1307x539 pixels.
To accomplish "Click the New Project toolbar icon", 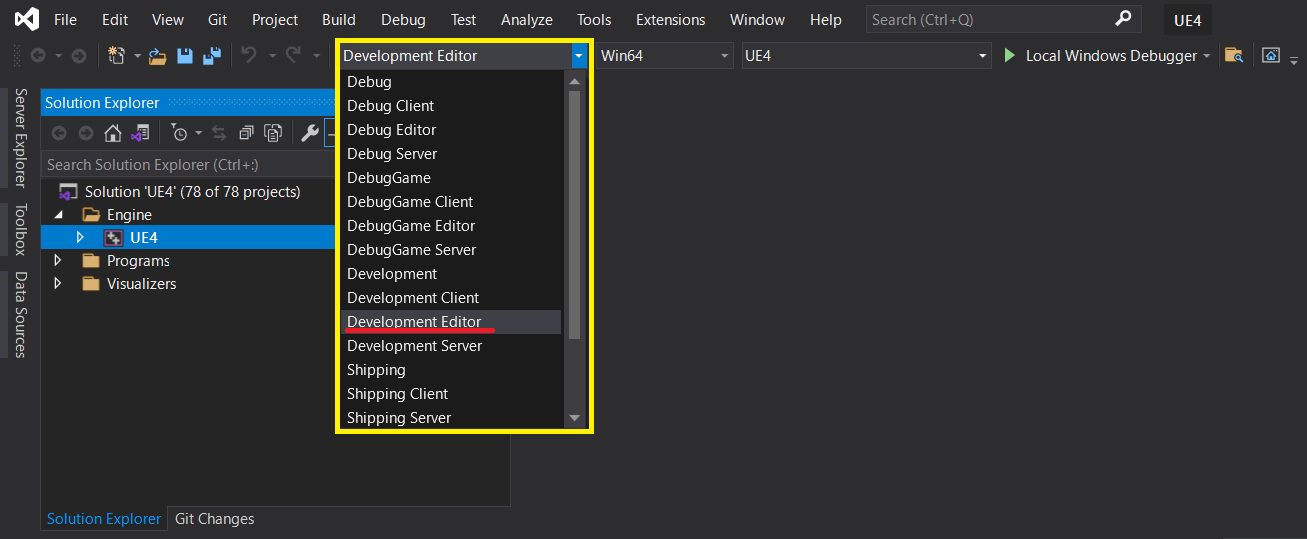I will point(117,56).
